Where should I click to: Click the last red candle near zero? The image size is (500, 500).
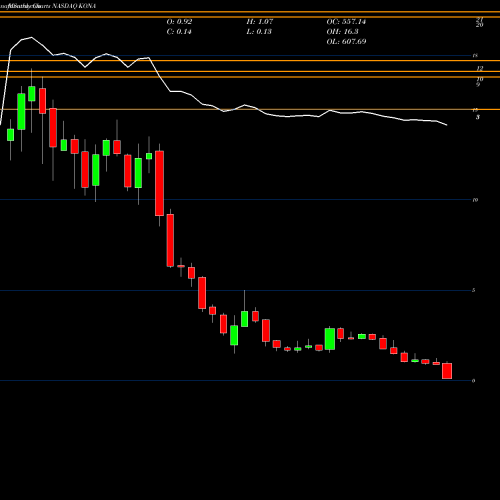pyautogui.click(x=447, y=371)
